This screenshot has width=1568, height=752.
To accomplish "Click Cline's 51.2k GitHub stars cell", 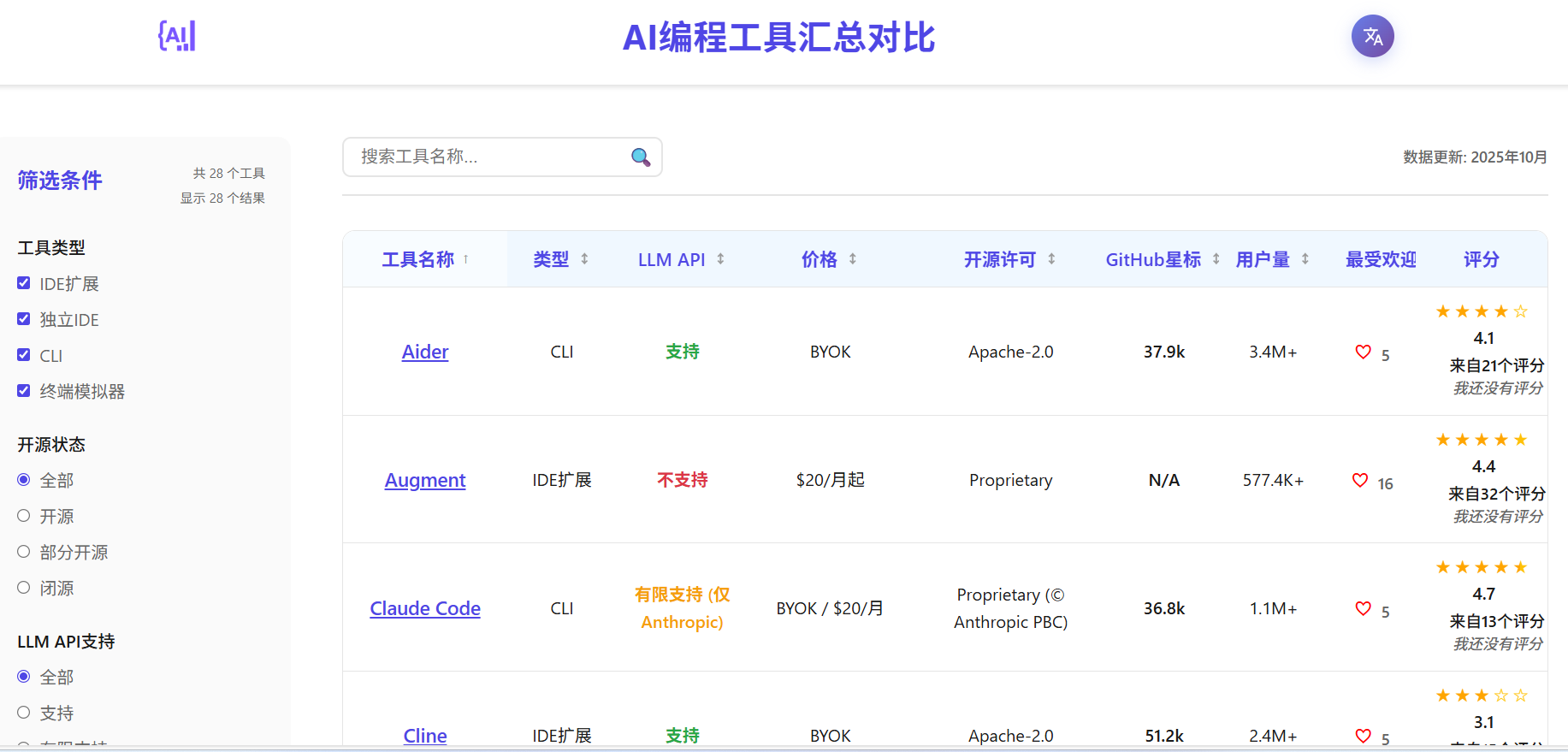I will [x=1164, y=736].
